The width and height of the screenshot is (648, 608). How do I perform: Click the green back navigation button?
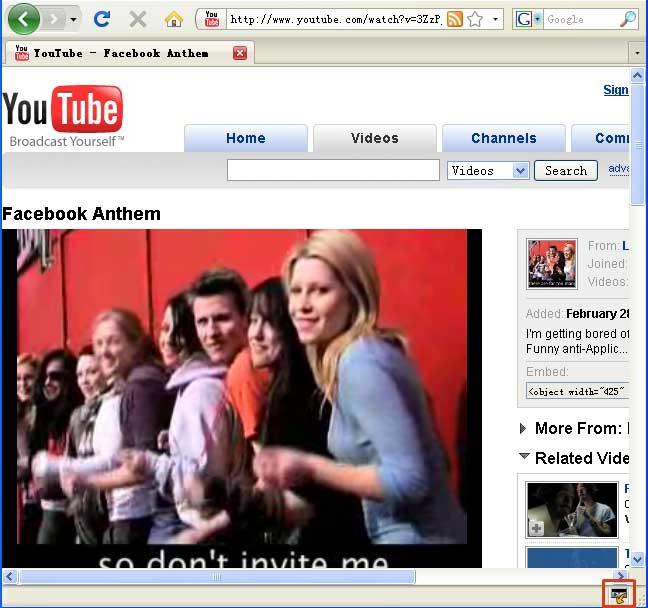[24, 19]
